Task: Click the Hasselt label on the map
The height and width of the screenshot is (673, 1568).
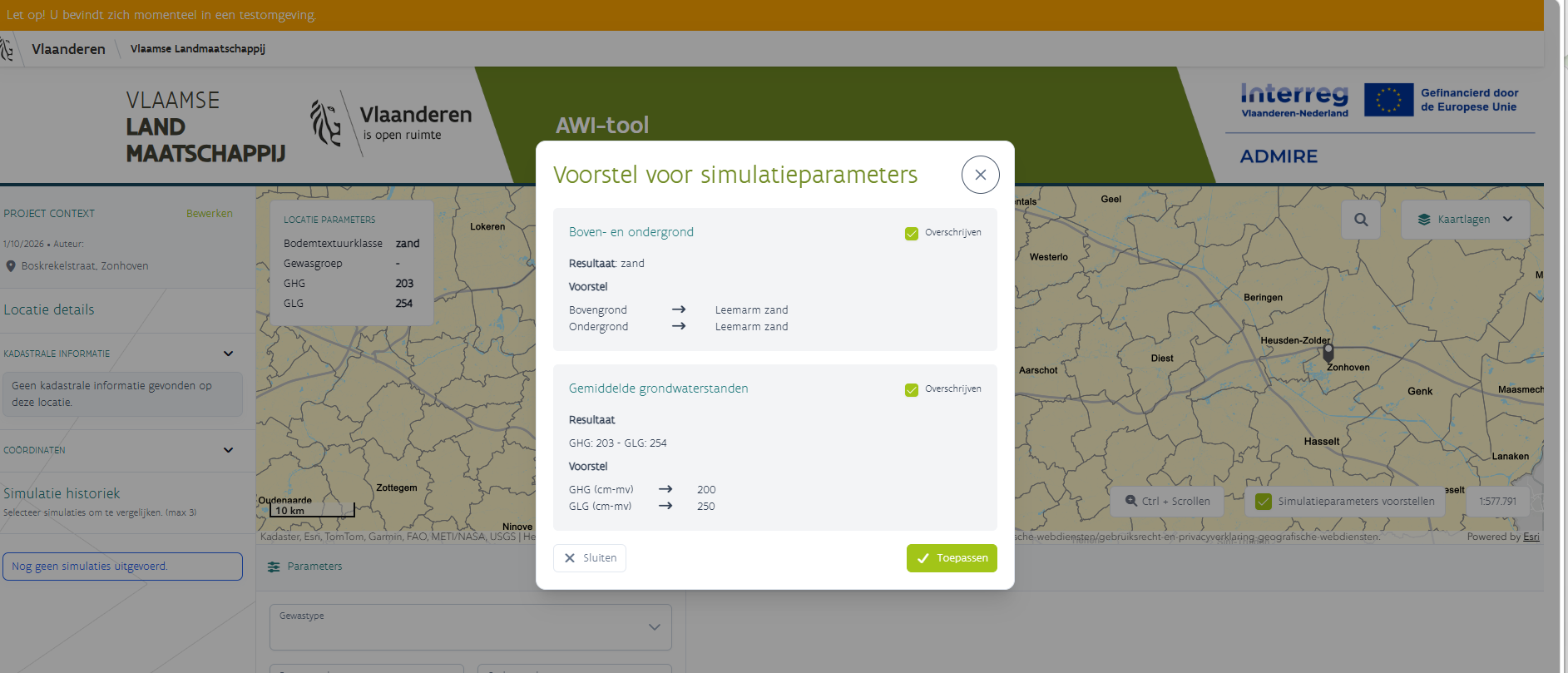Action: coord(1322,442)
